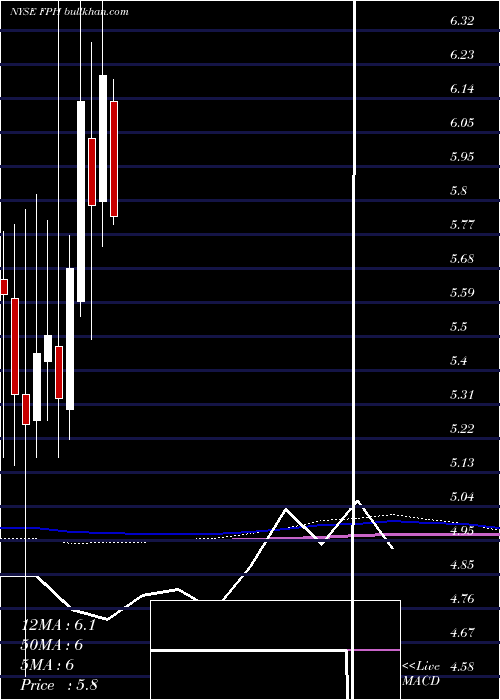This screenshot has height=700, width=500.
Task: Click the 5.68 price axis label
Action: (462, 258)
